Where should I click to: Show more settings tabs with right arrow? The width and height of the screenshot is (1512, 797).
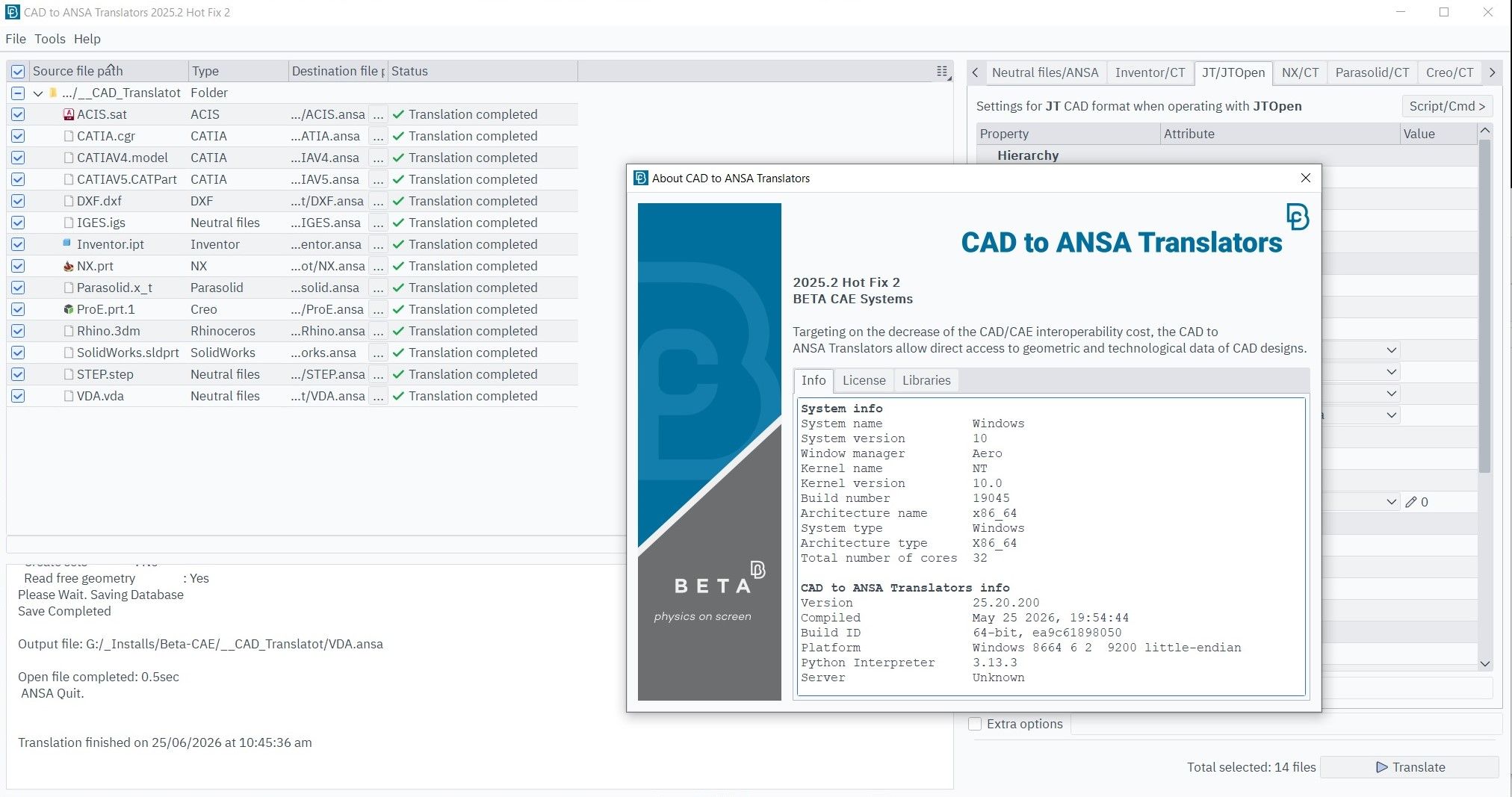pos(1492,72)
